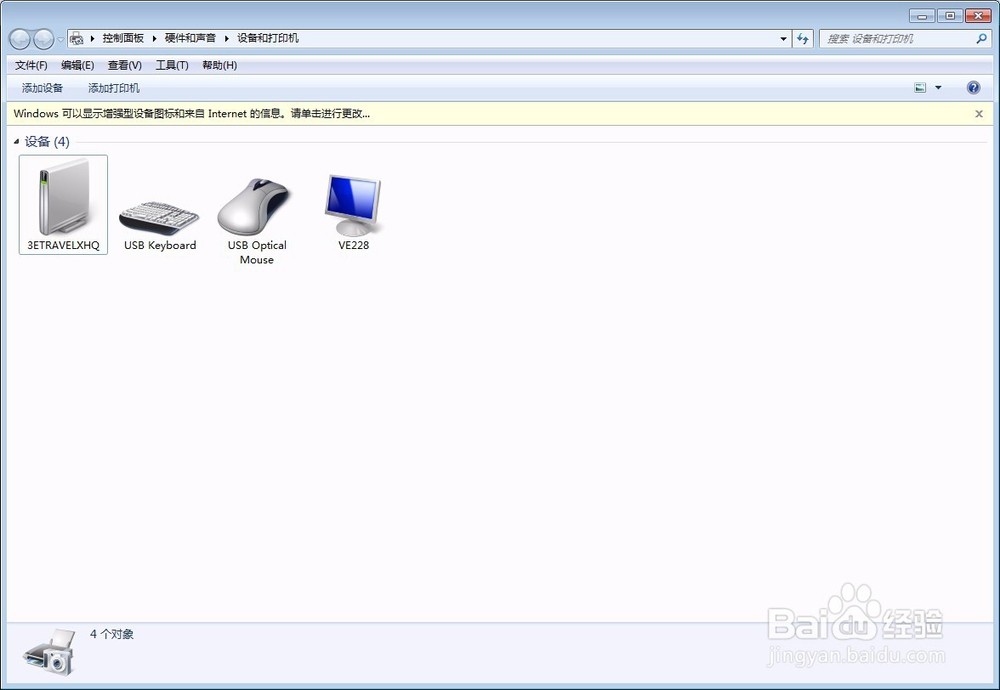Open the view options dropdown arrow

tap(938, 88)
